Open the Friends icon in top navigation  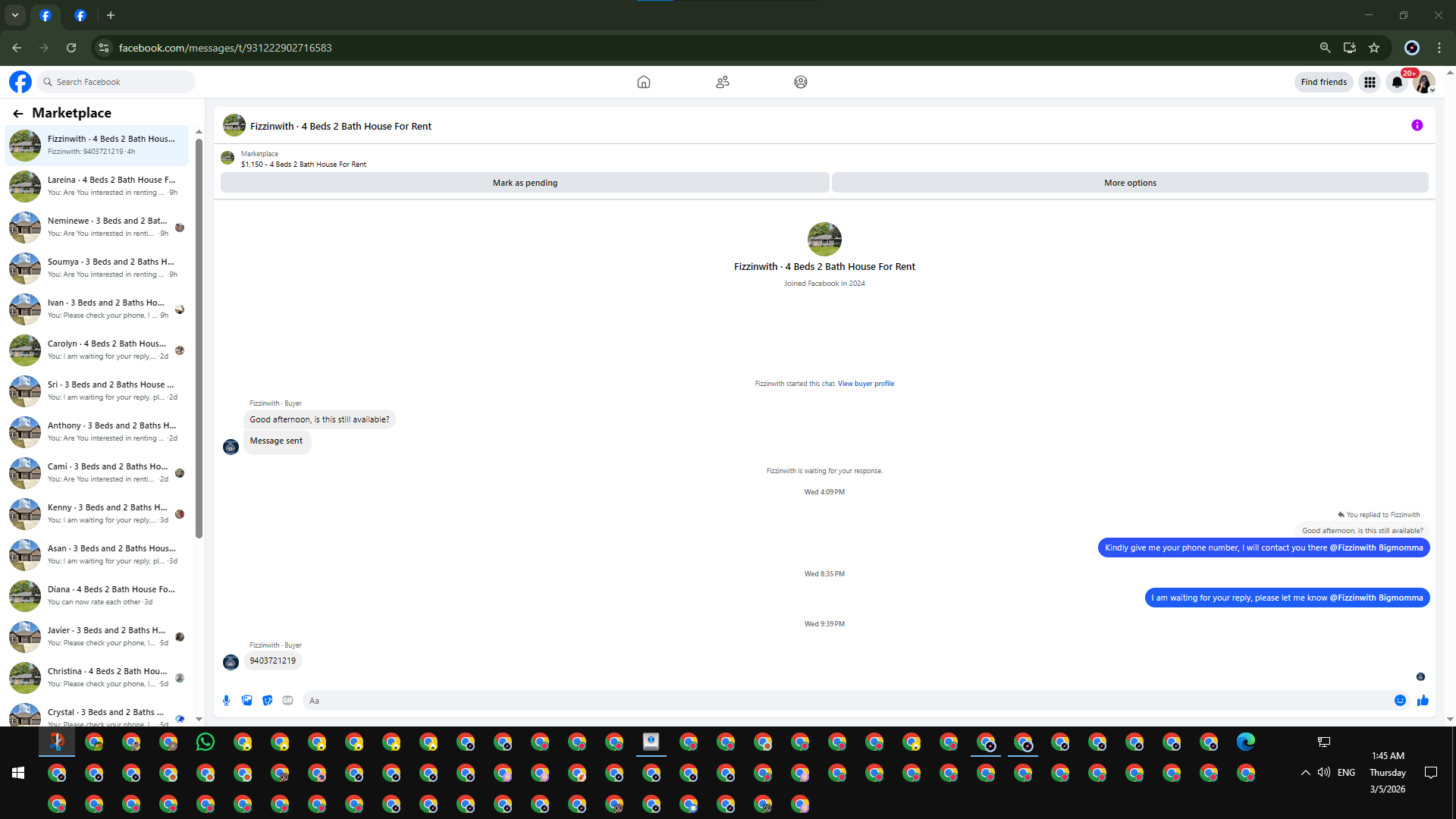[723, 82]
